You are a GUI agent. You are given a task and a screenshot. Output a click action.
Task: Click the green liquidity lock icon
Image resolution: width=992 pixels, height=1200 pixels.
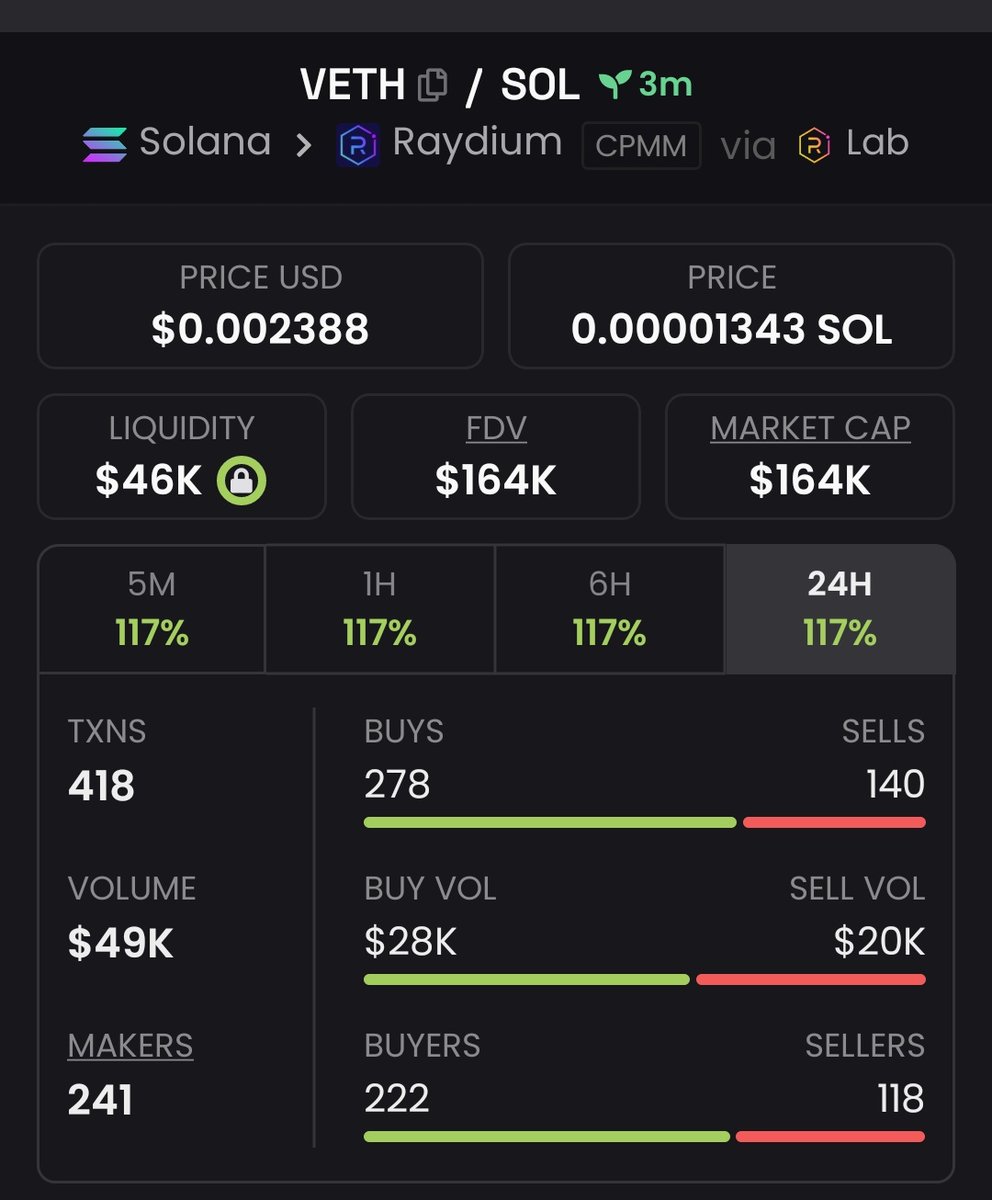coord(242,482)
